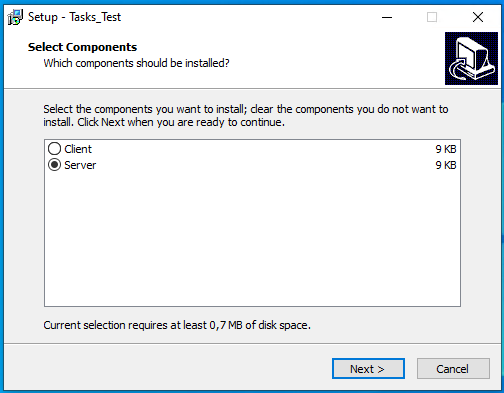Click the Server component label
504x393 pixels.
click(x=80, y=165)
